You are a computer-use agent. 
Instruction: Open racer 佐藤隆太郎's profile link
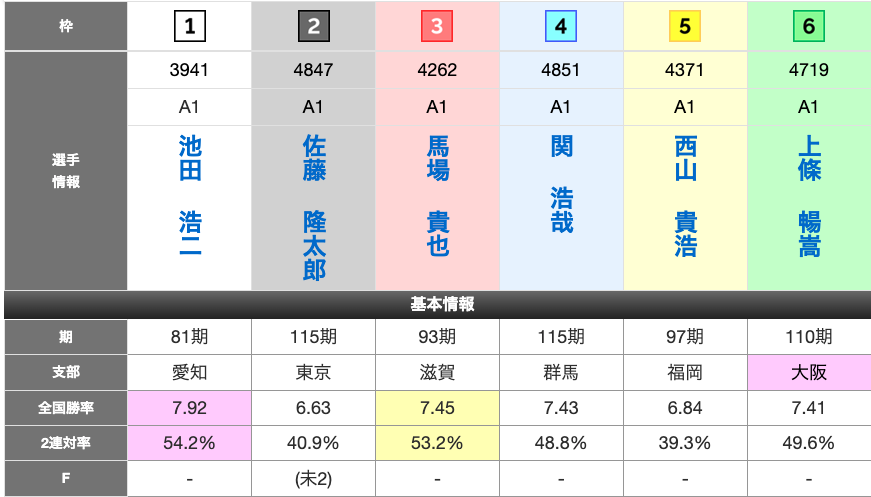click(314, 208)
